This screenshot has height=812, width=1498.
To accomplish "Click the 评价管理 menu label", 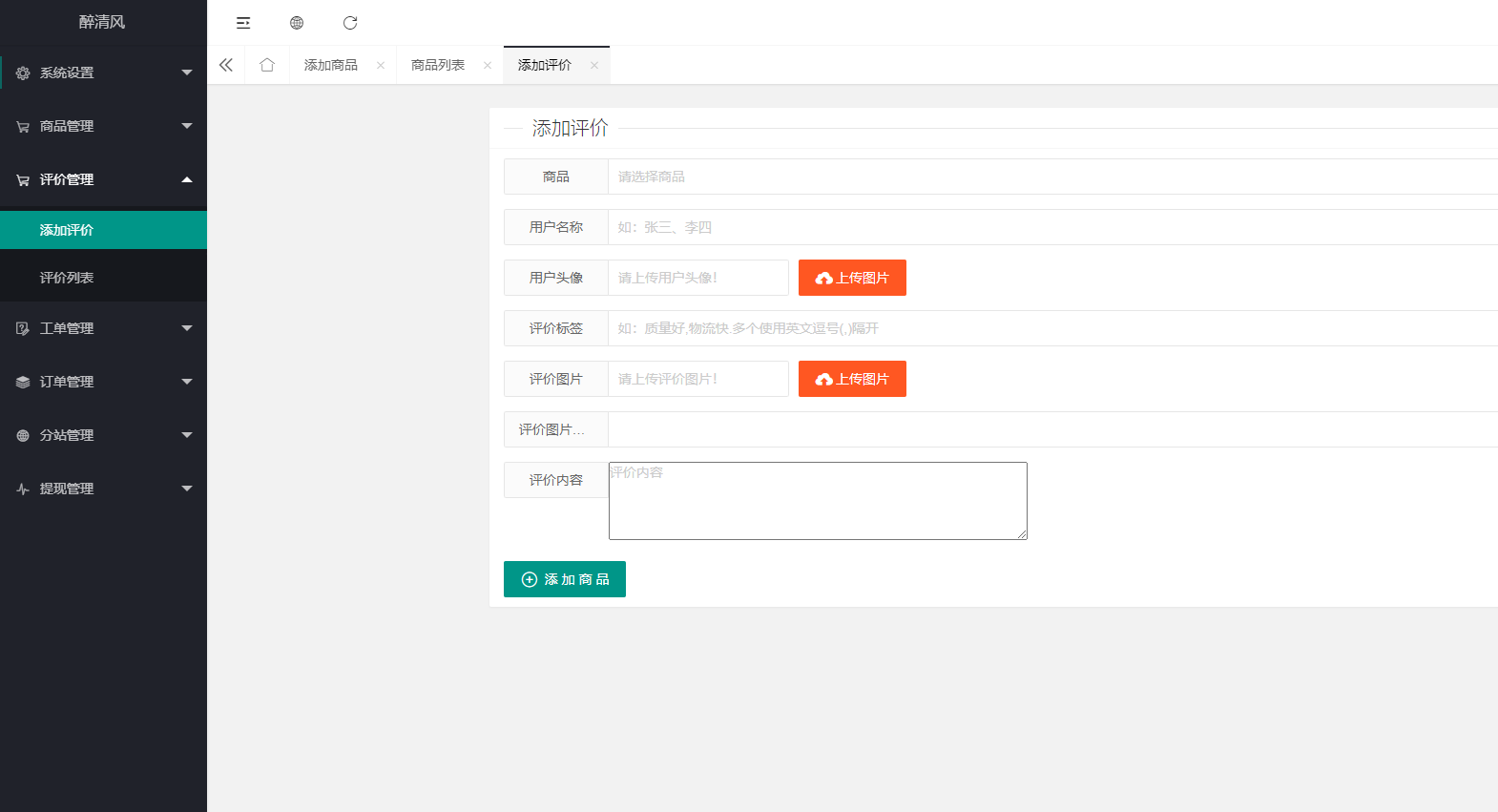I will [x=67, y=179].
